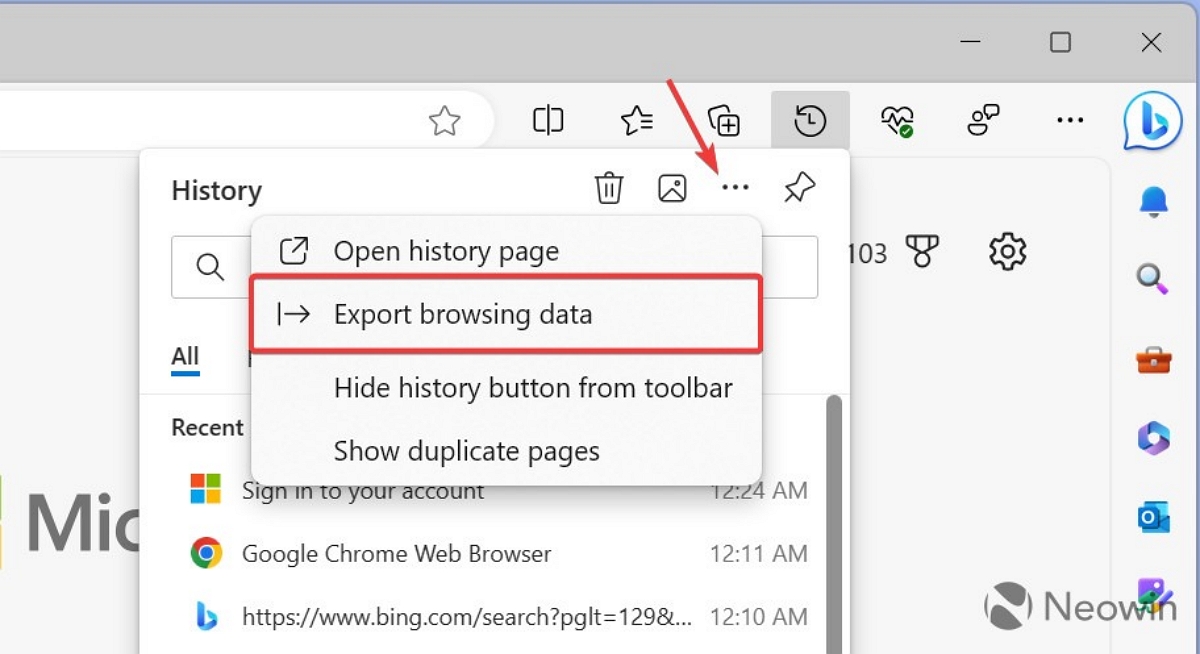Open the Favorites list button

[637, 121]
